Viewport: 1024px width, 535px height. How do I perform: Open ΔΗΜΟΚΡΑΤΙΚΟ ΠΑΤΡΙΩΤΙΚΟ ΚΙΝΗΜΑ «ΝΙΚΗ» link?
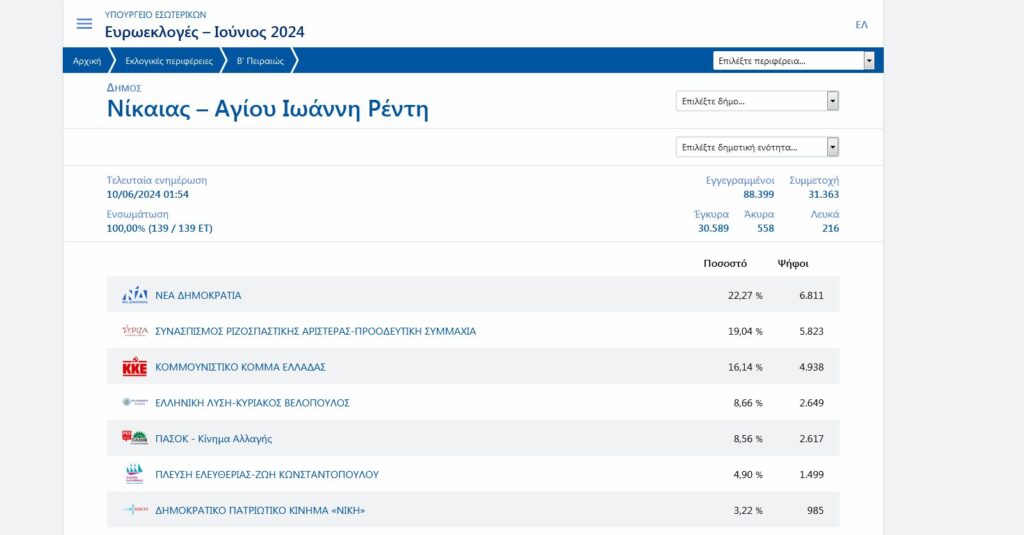260,511
